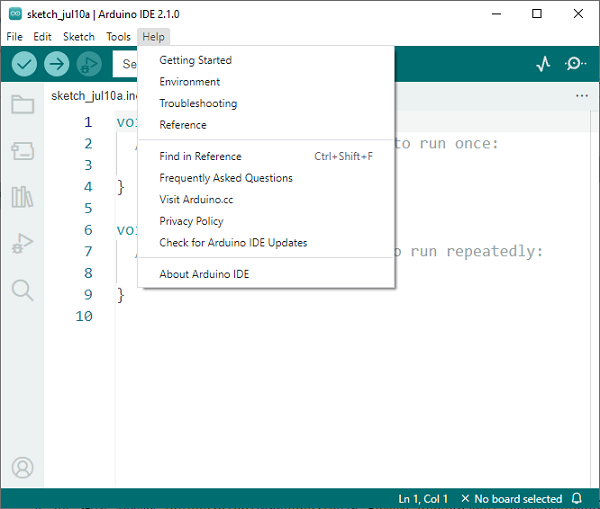600x509 pixels.
Task: Click line number 5 in the gutter
Action: (88, 208)
